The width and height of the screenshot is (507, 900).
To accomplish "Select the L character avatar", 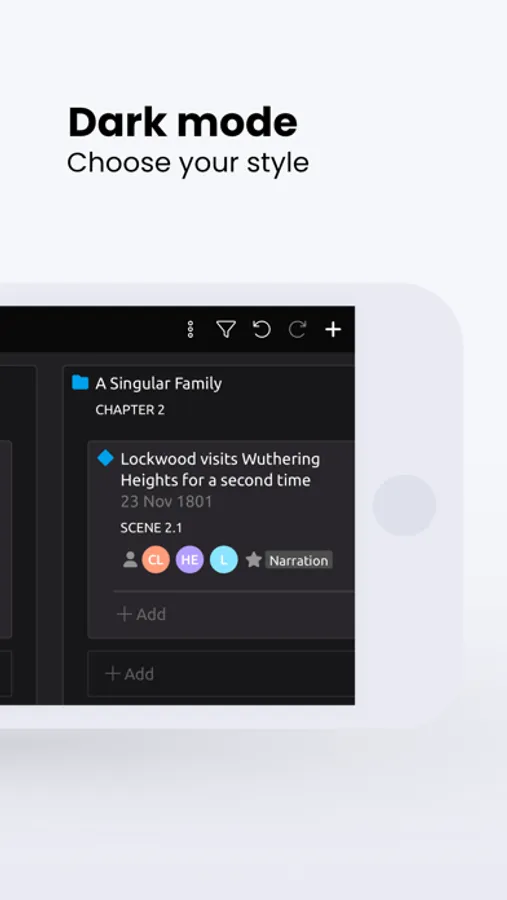I will tap(224, 560).
